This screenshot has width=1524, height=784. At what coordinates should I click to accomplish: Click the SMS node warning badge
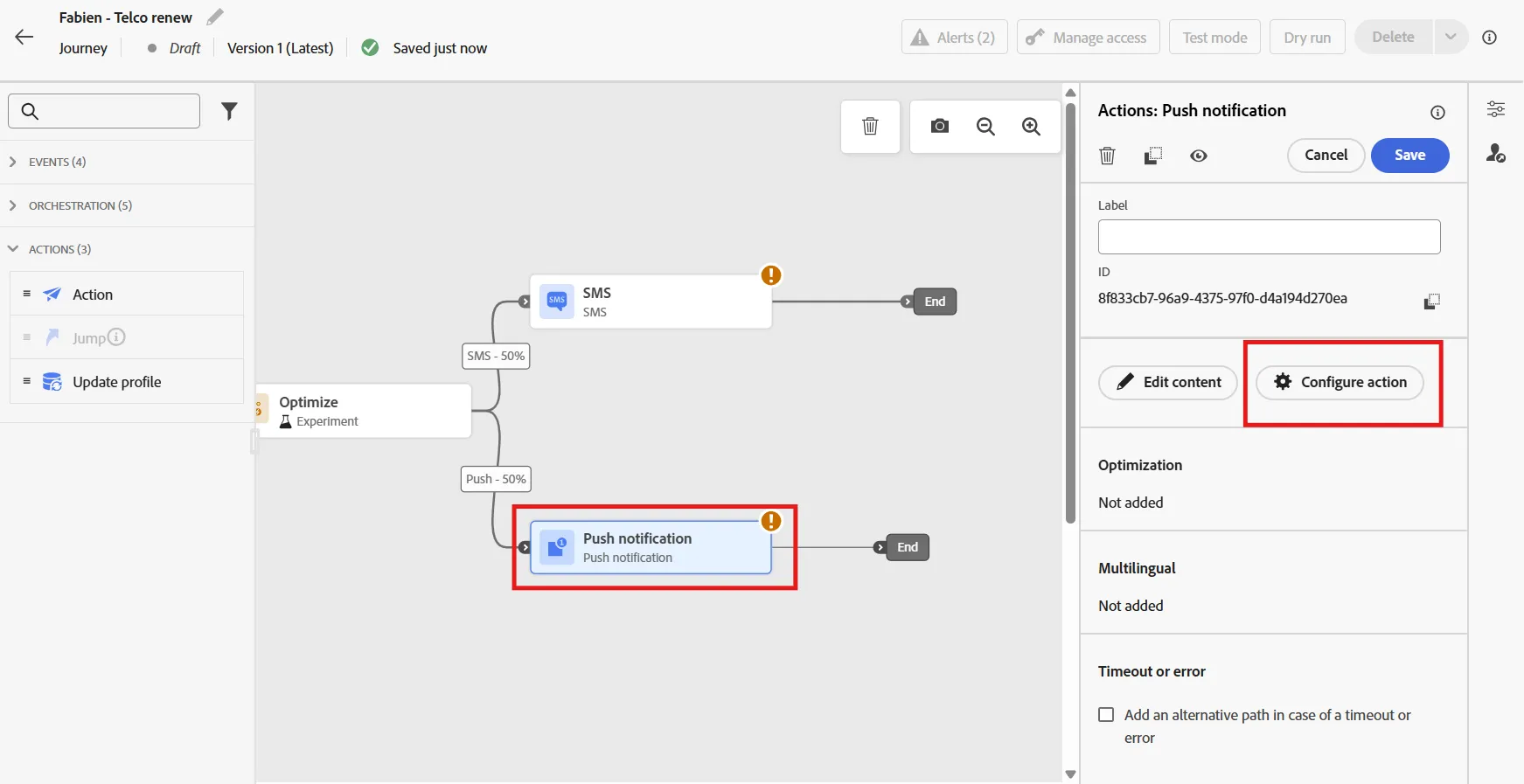point(770,275)
